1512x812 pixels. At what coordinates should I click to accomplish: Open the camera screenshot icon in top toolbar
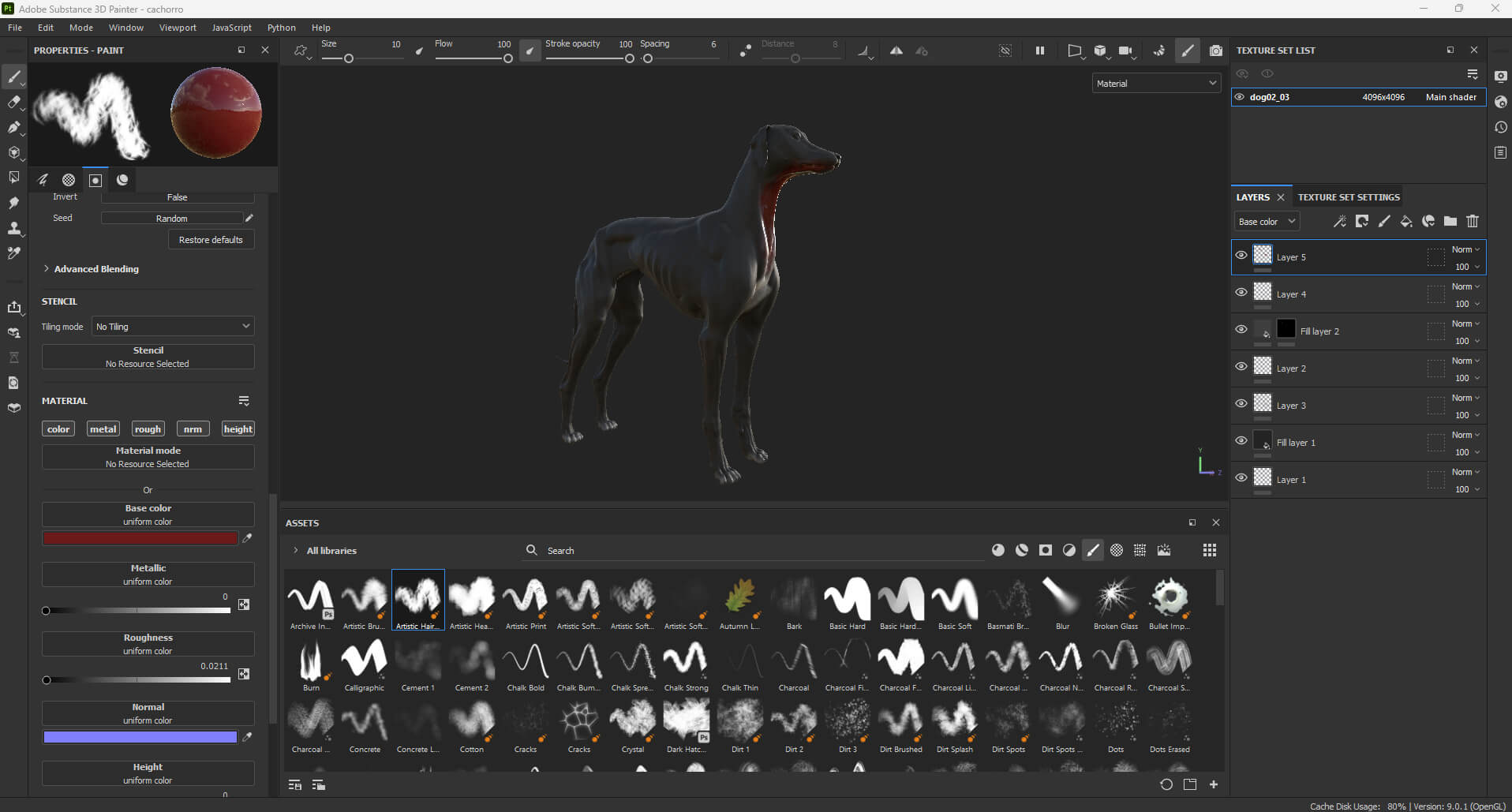click(1216, 51)
